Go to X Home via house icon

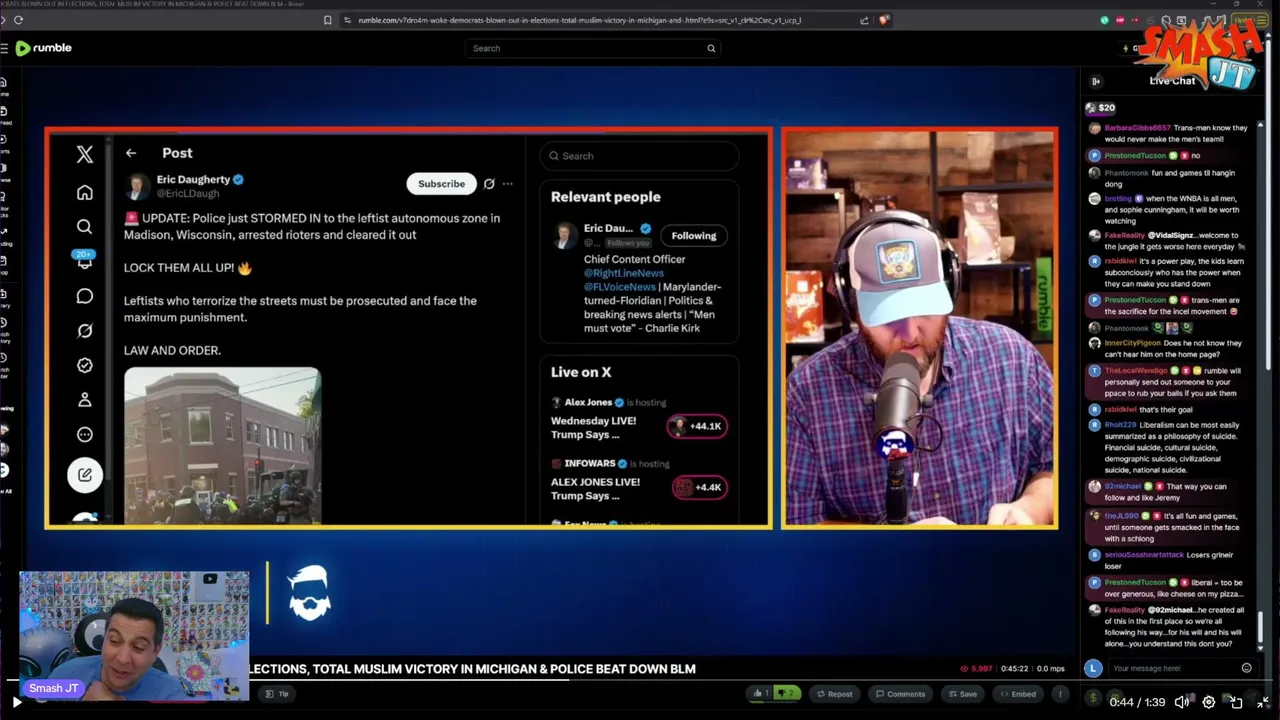[x=85, y=192]
